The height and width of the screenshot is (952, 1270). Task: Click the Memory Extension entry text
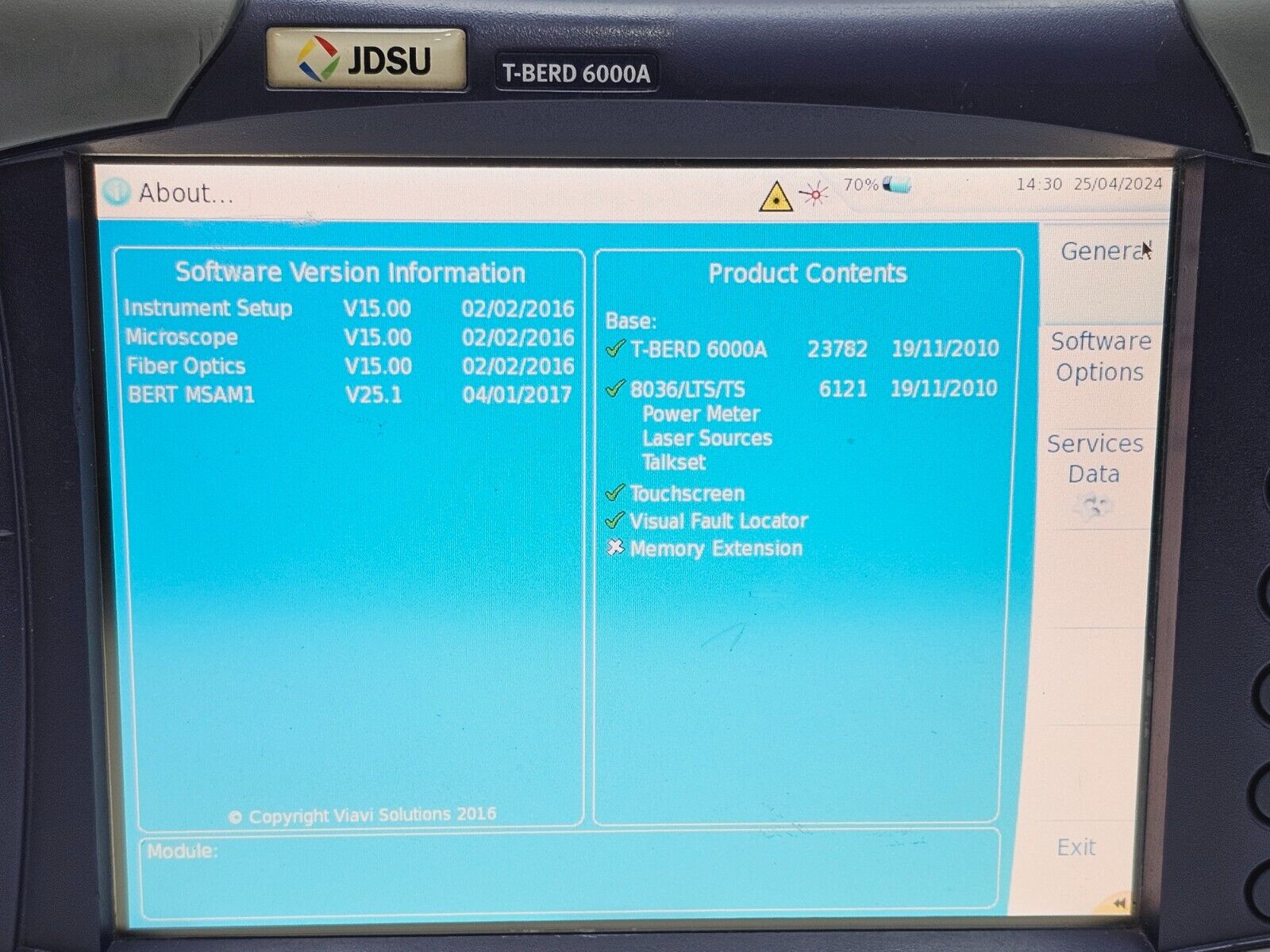[x=716, y=548]
